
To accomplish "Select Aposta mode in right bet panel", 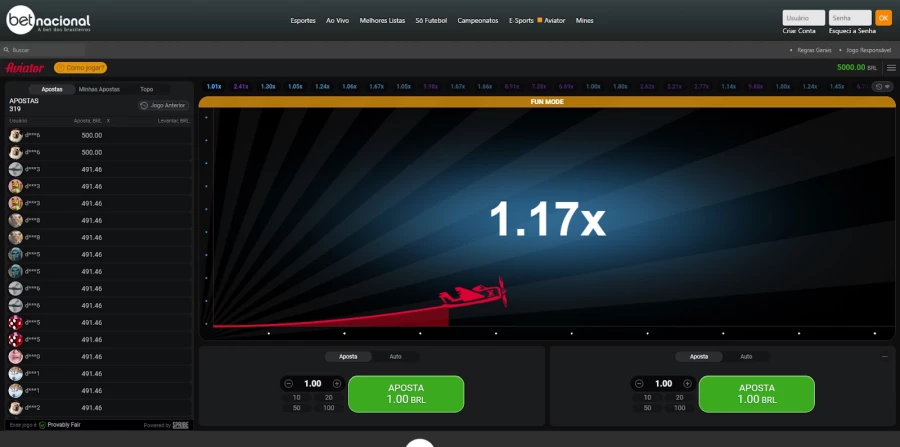I will (699, 356).
